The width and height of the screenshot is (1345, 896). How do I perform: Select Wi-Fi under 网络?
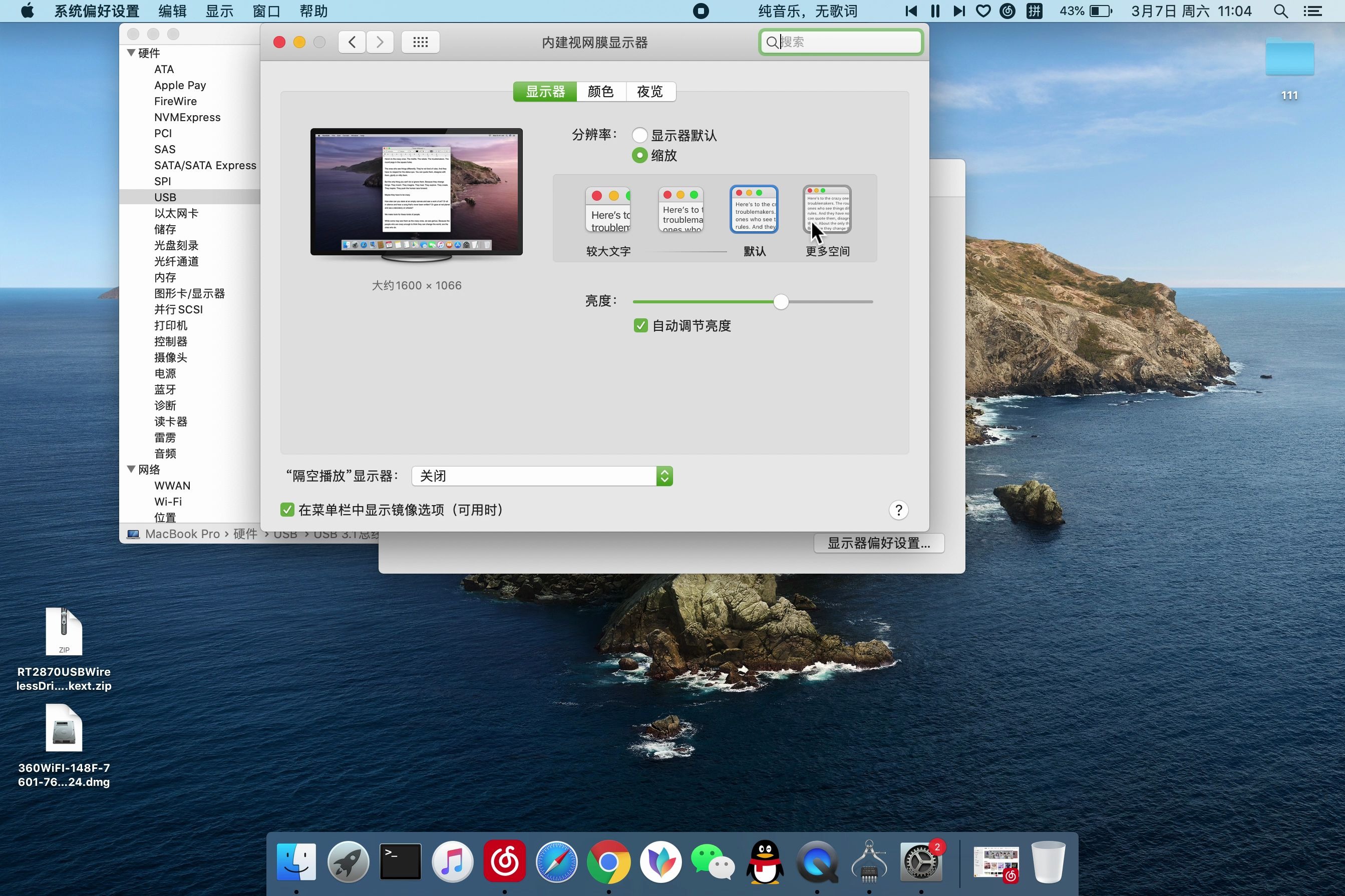pos(168,501)
